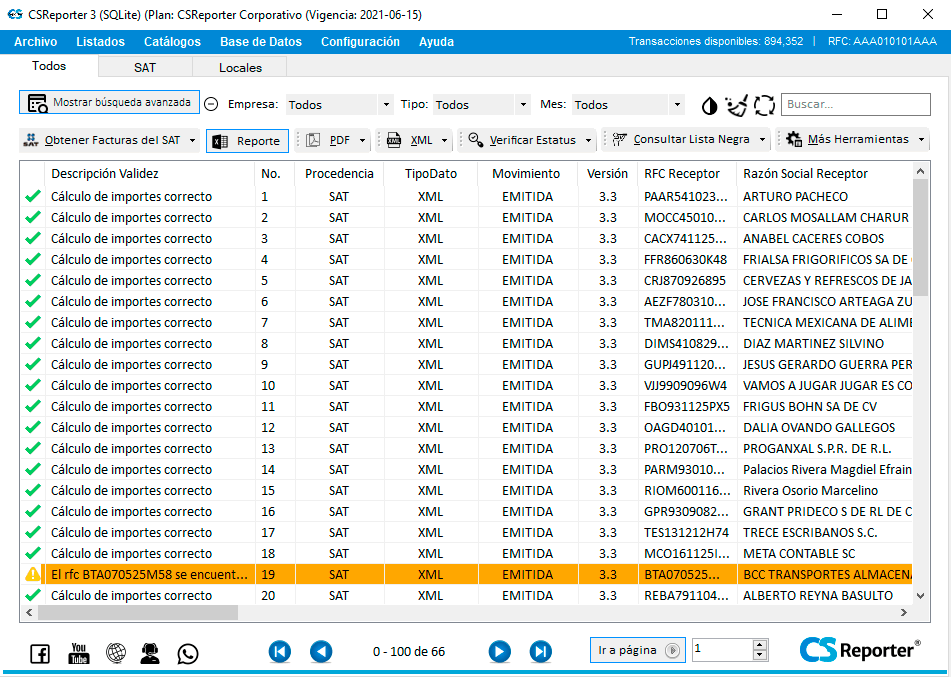Screen dimensions: 951x677
Task: Click Más Herramientas button
Action: [x=848, y=140]
